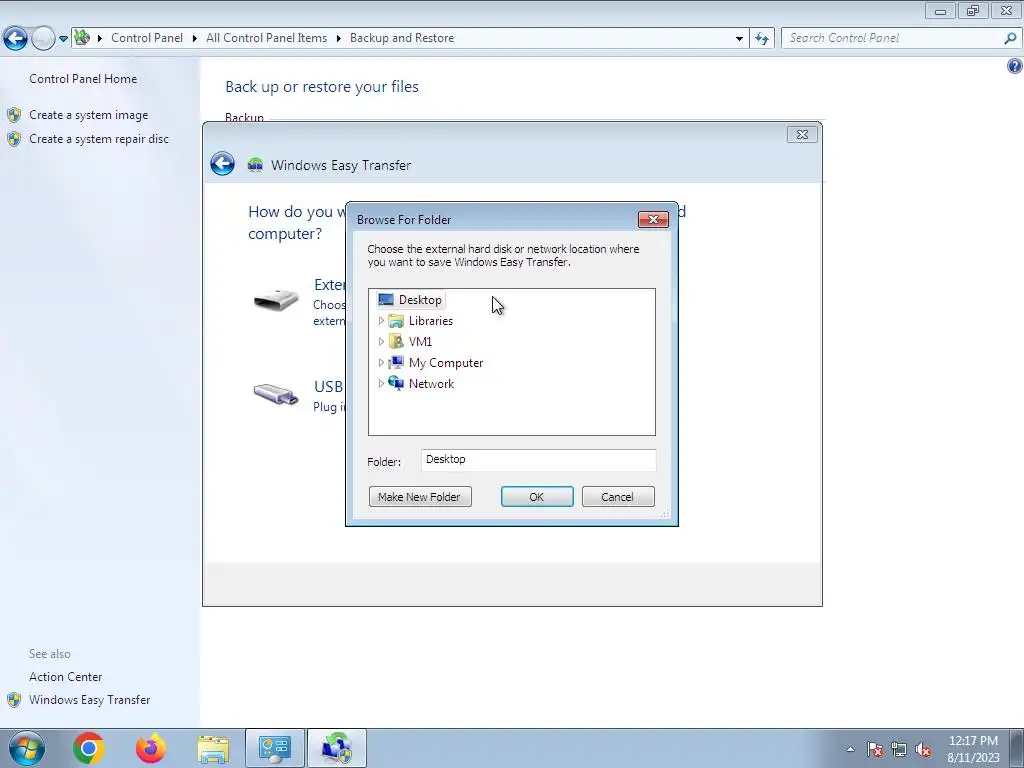Click All Control Panel Items breadcrumb
This screenshot has height=768, width=1024.
coord(266,38)
